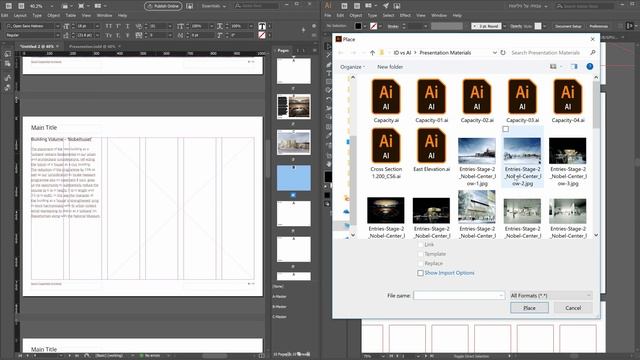Open the InDesign Table menu
Viewport: 640px width, 360px height.
71,16
